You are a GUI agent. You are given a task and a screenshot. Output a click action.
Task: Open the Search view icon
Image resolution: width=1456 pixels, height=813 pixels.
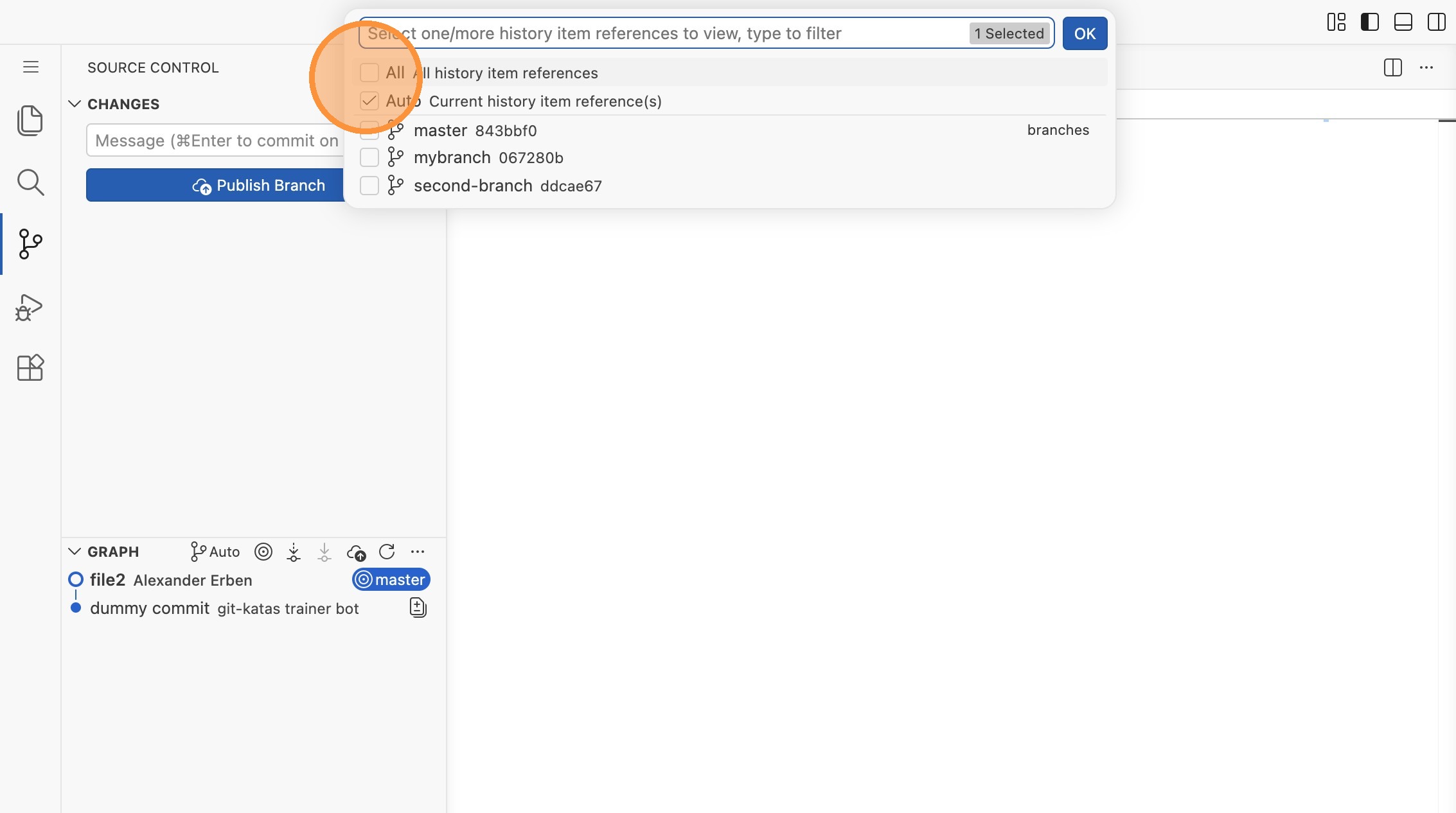pyautogui.click(x=30, y=182)
